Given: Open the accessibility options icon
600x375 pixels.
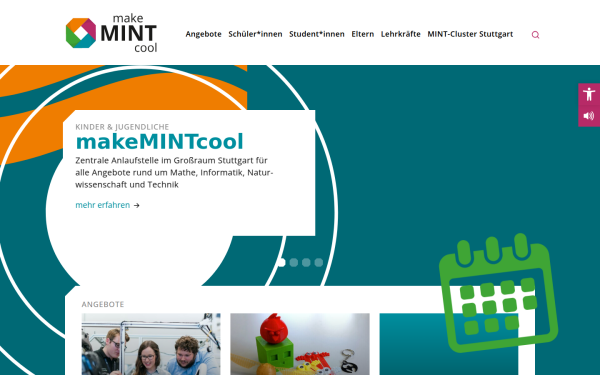Looking at the screenshot, I should [x=589, y=94].
